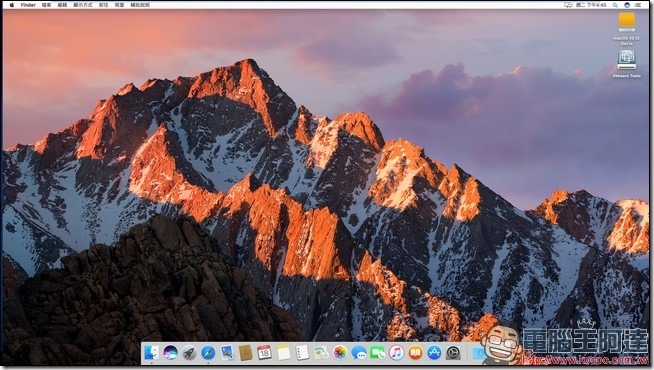
Task: Open the 檔案 menu
Action: click(46, 5)
